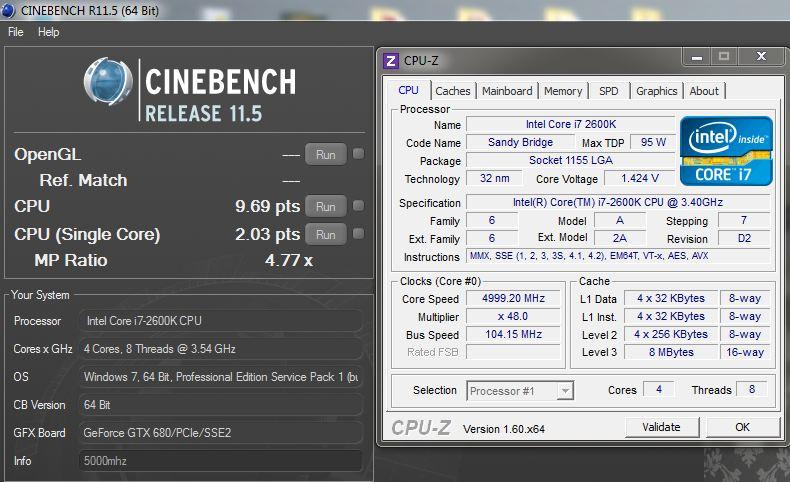Switch to the Caches tab in CPU-Z
Image resolution: width=790 pixels, height=482 pixels.
[452, 91]
